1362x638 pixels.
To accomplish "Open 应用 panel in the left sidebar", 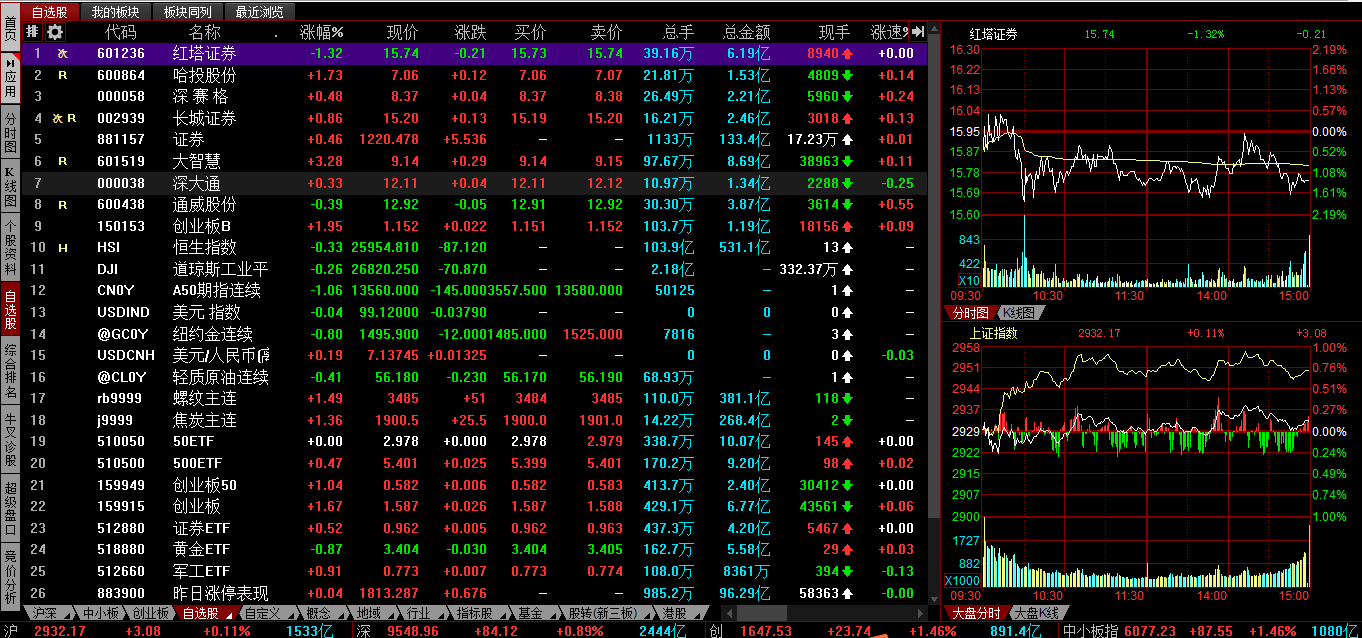I will pyautogui.click(x=10, y=77).
